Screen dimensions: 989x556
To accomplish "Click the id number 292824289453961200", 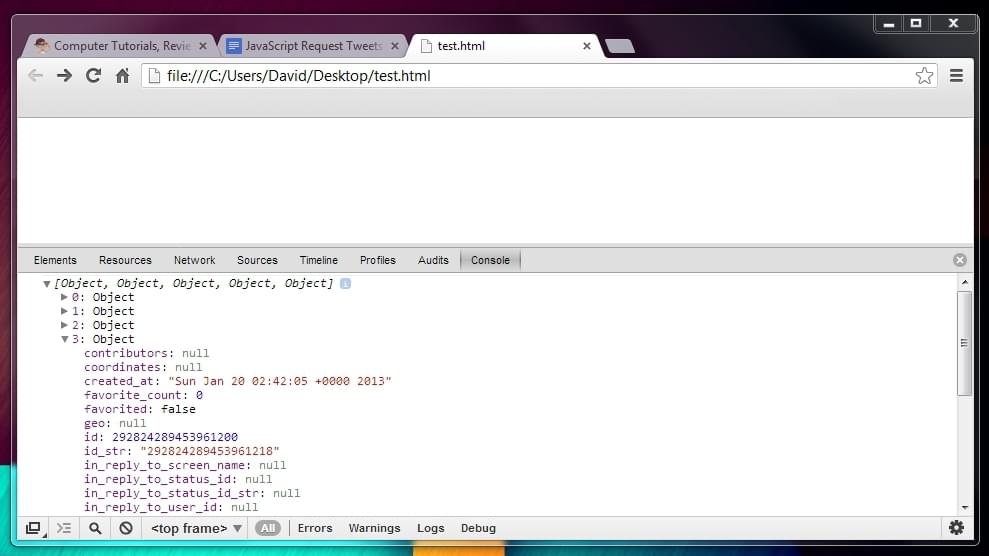I will [175, 437].
